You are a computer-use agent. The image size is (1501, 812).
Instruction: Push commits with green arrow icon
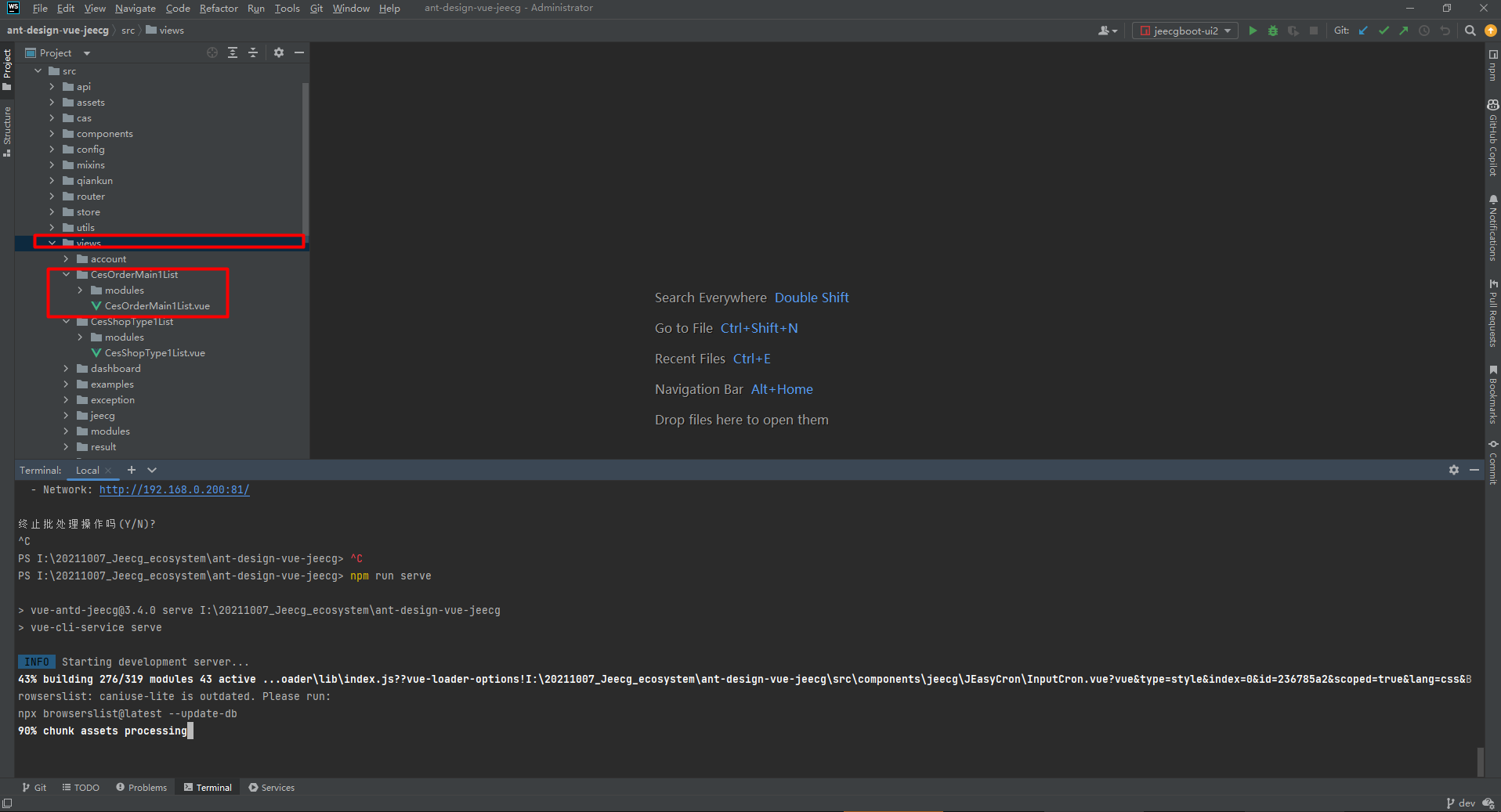(x=1404, y=31)
